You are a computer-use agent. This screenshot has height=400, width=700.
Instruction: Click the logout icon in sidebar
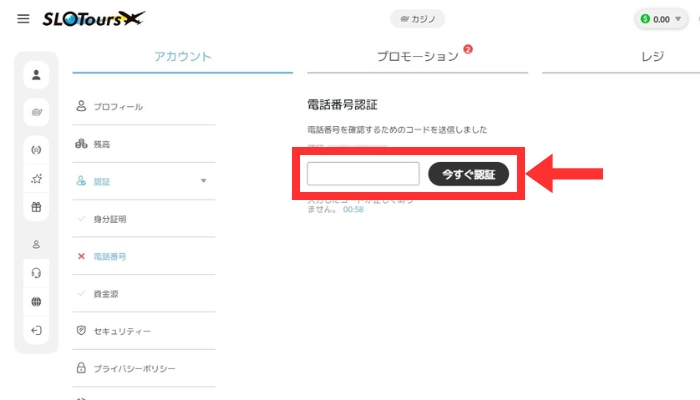[36, 330]
